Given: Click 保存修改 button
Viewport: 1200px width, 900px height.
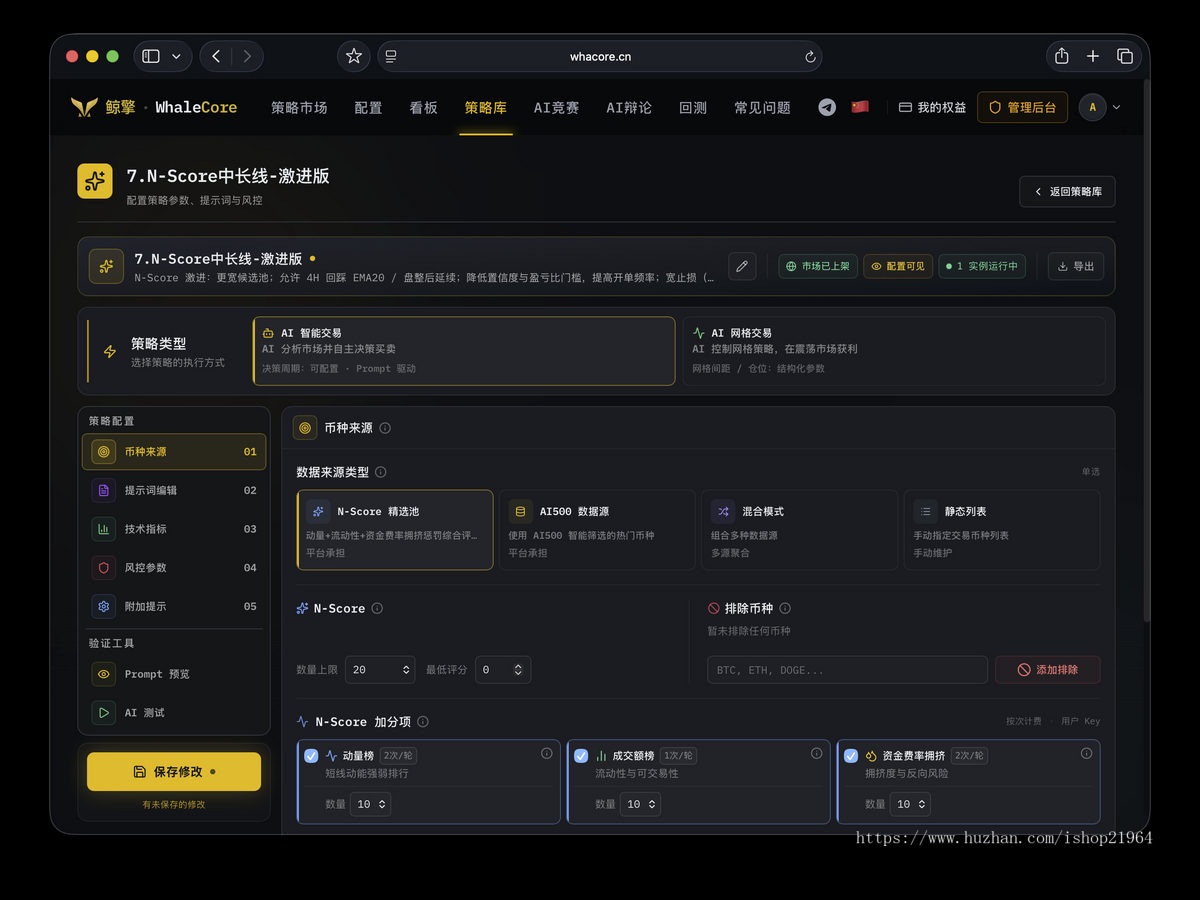Looking at the screenshot, I should (x=174, y=772).
